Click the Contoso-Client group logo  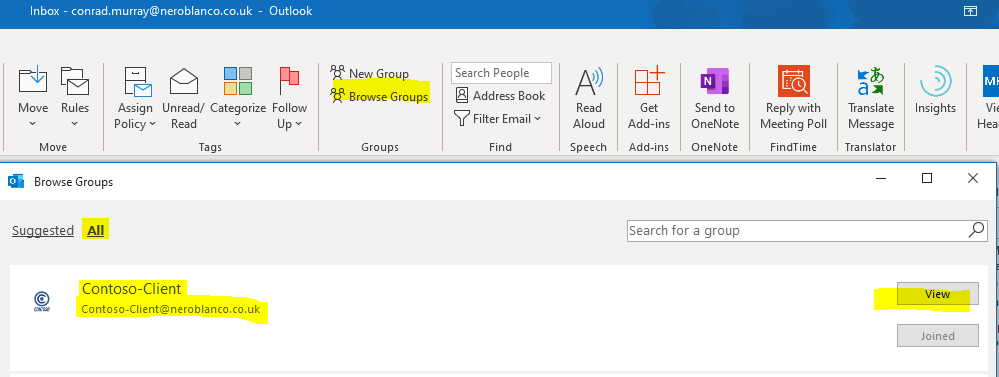(42, 301)
